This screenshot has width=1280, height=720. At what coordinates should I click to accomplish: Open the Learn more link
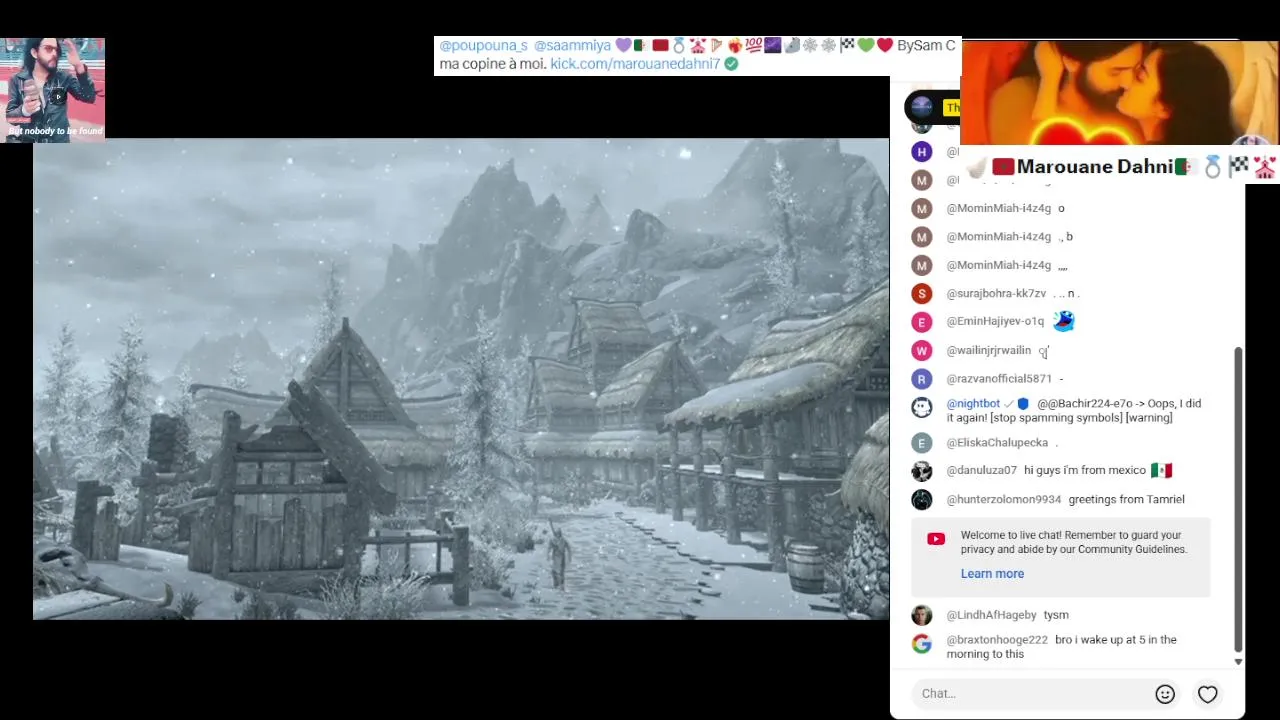[x=992, y=574]
